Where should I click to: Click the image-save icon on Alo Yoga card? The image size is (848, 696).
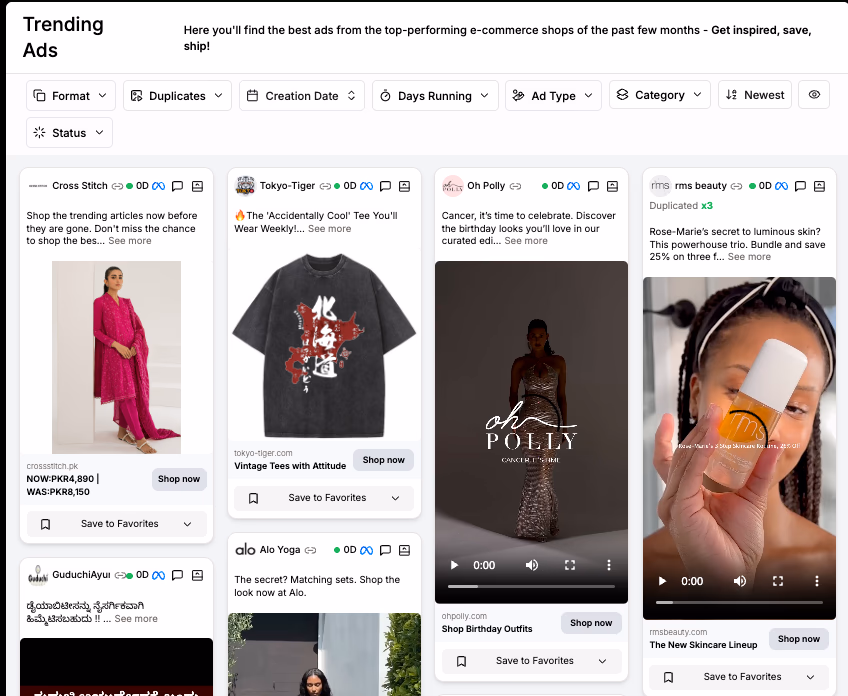405,550
